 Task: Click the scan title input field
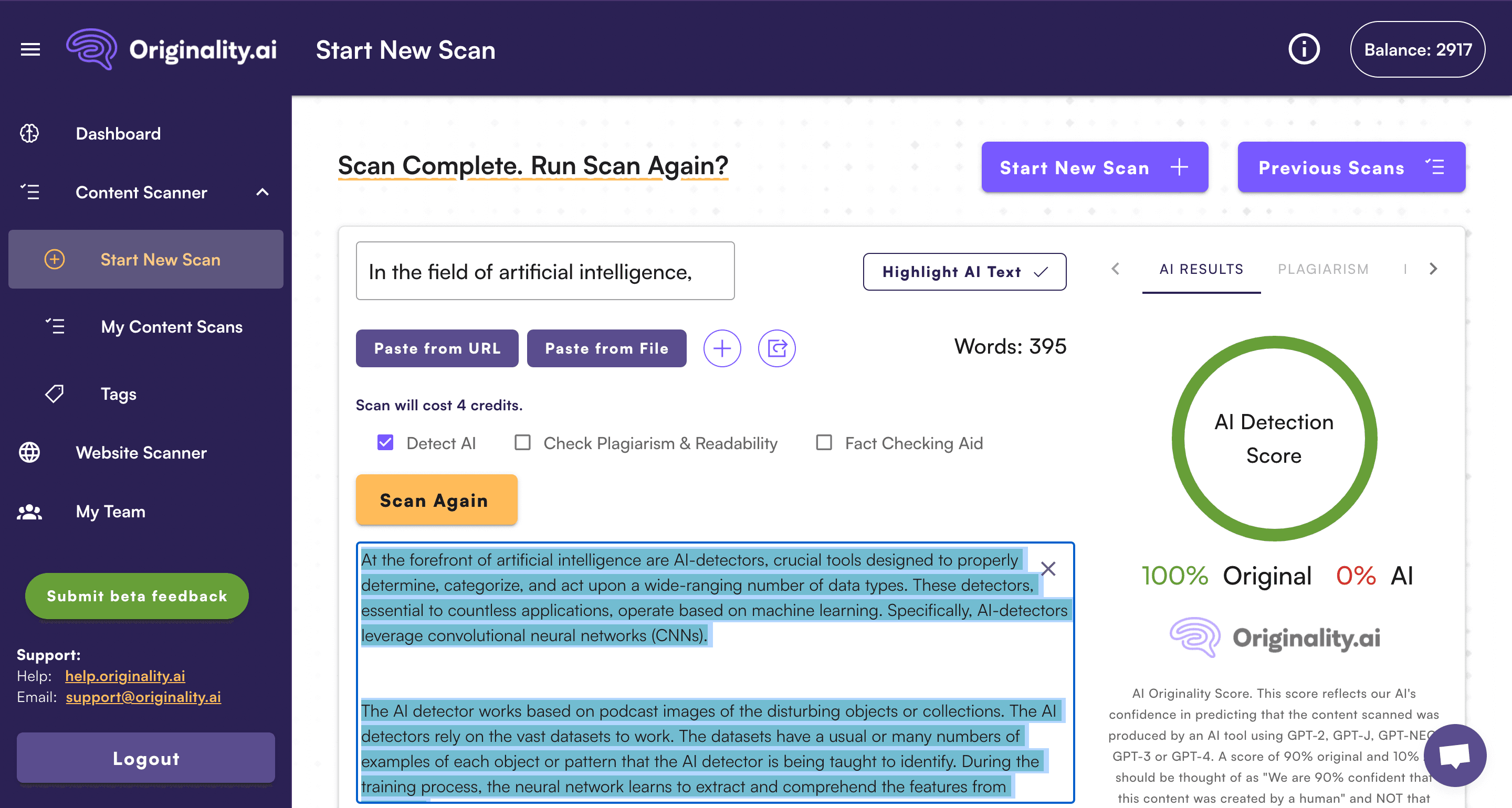[545, 271]
